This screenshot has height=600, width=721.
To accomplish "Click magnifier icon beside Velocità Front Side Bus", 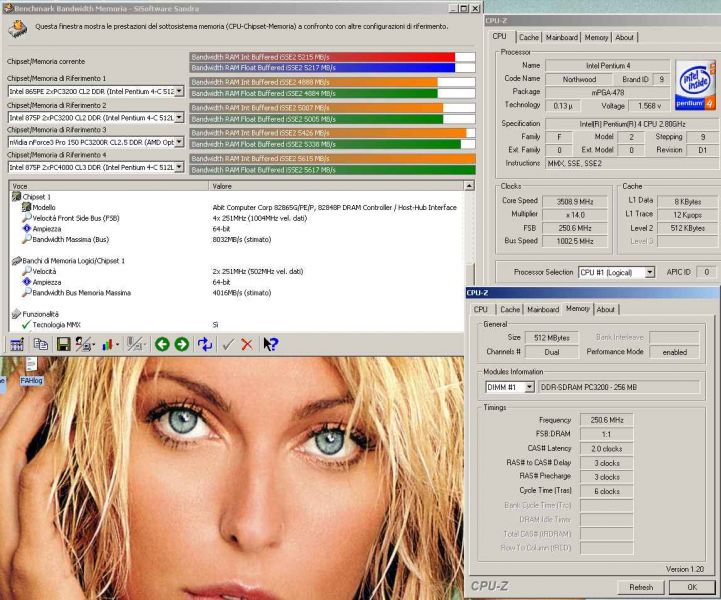I will [x=27, y=217].
